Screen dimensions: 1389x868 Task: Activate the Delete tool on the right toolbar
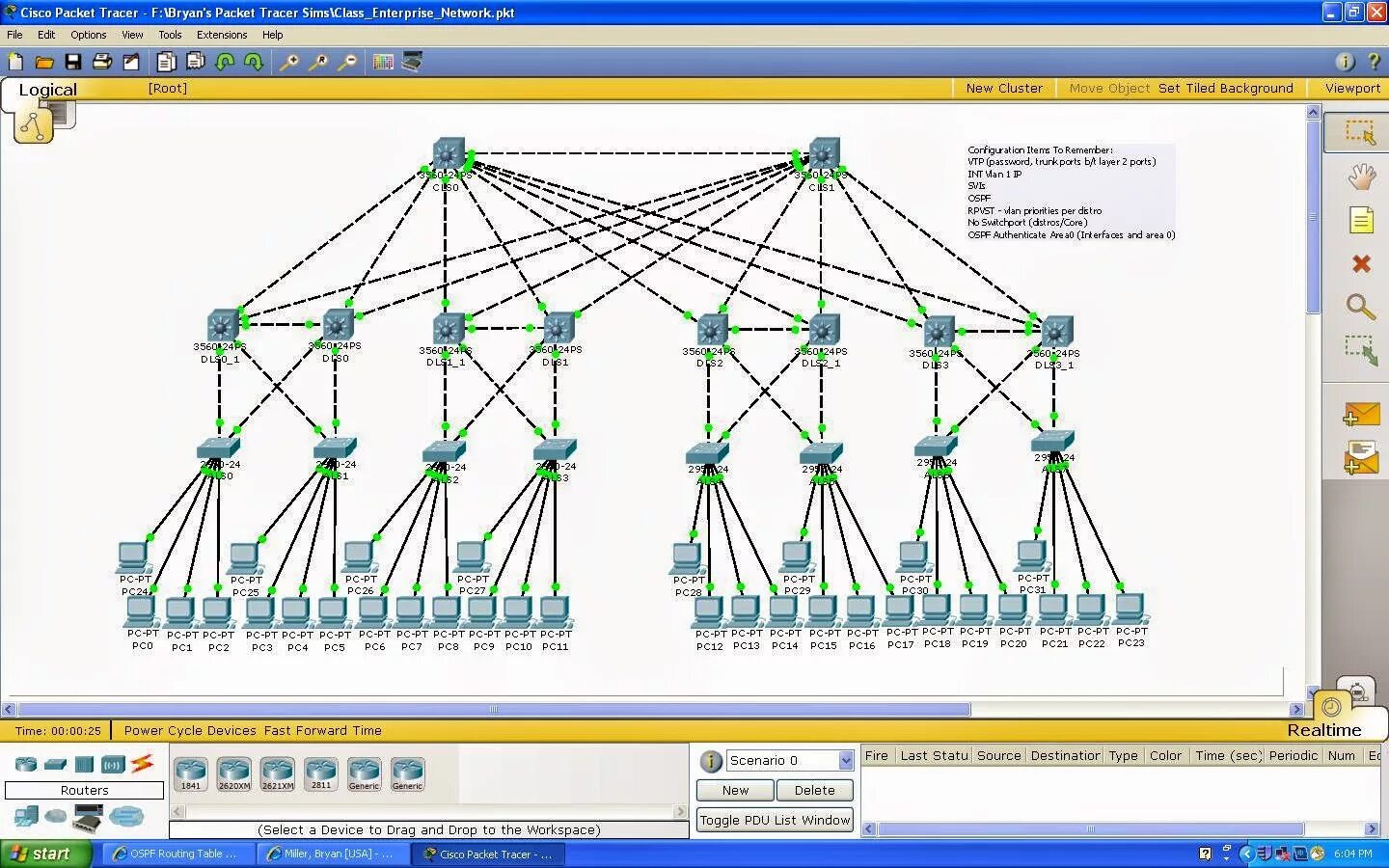tap(1361, 263)
